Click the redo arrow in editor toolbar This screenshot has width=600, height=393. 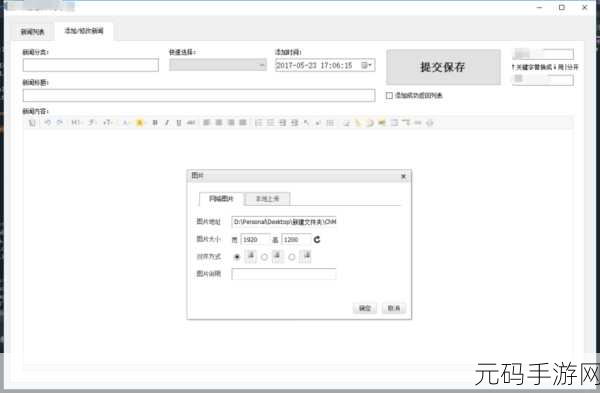pos(59,122)
